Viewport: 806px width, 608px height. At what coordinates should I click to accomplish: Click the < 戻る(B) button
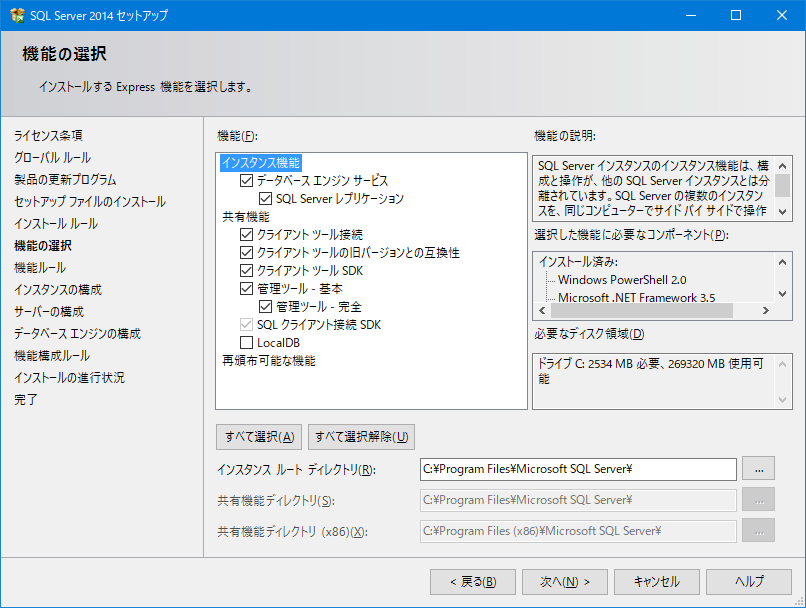coord(473,582)
